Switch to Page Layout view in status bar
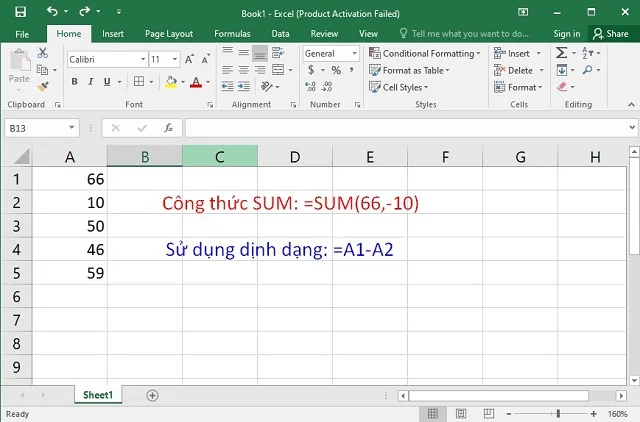The width and height of the screenshot is (640, 422). click(x=461, y=414)
